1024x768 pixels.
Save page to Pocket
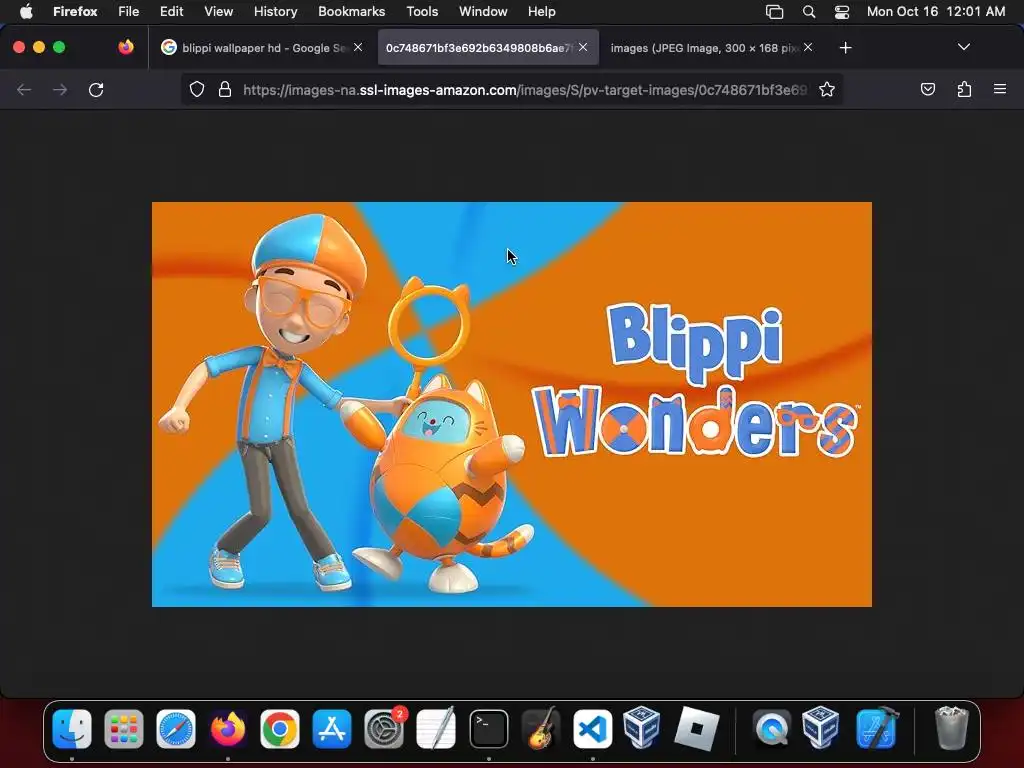927,89
